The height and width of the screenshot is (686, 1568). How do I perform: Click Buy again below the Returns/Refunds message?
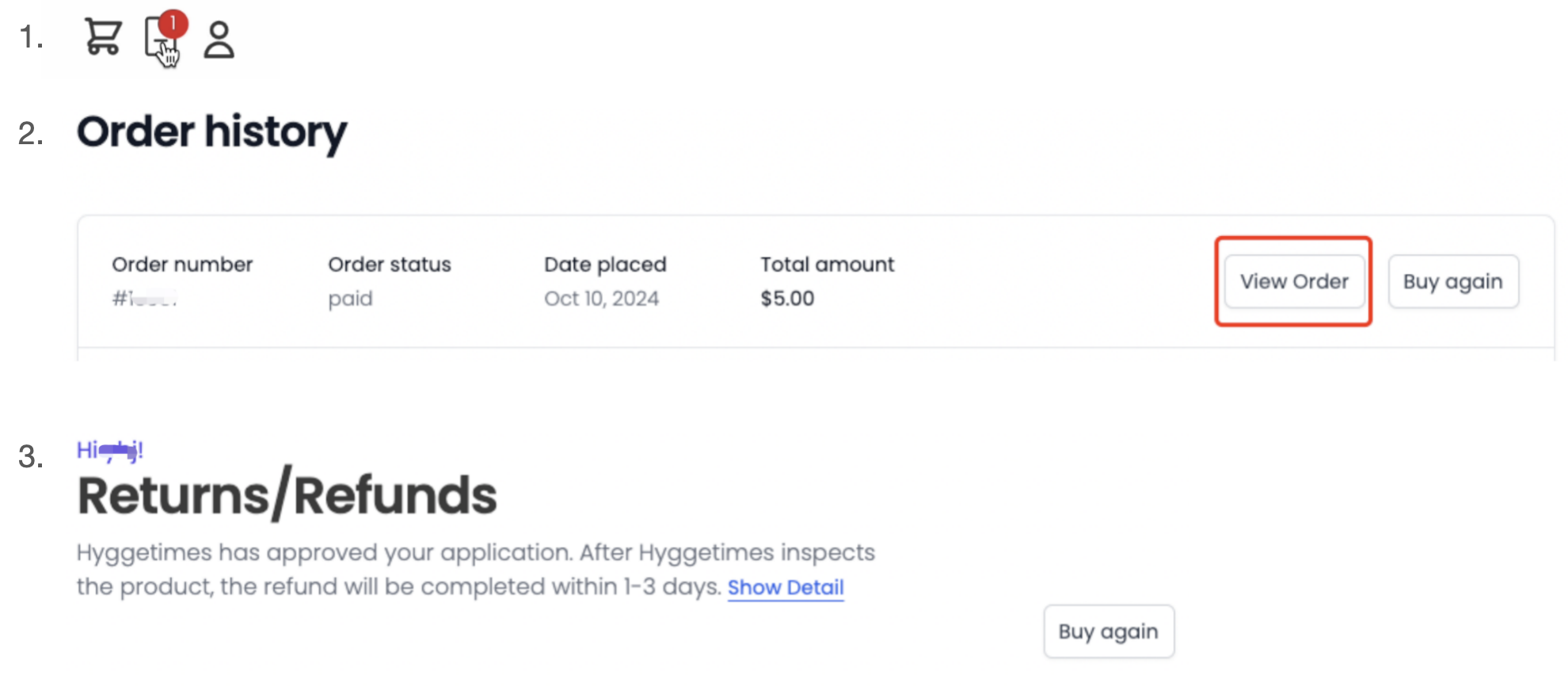tap(1109, 631)
